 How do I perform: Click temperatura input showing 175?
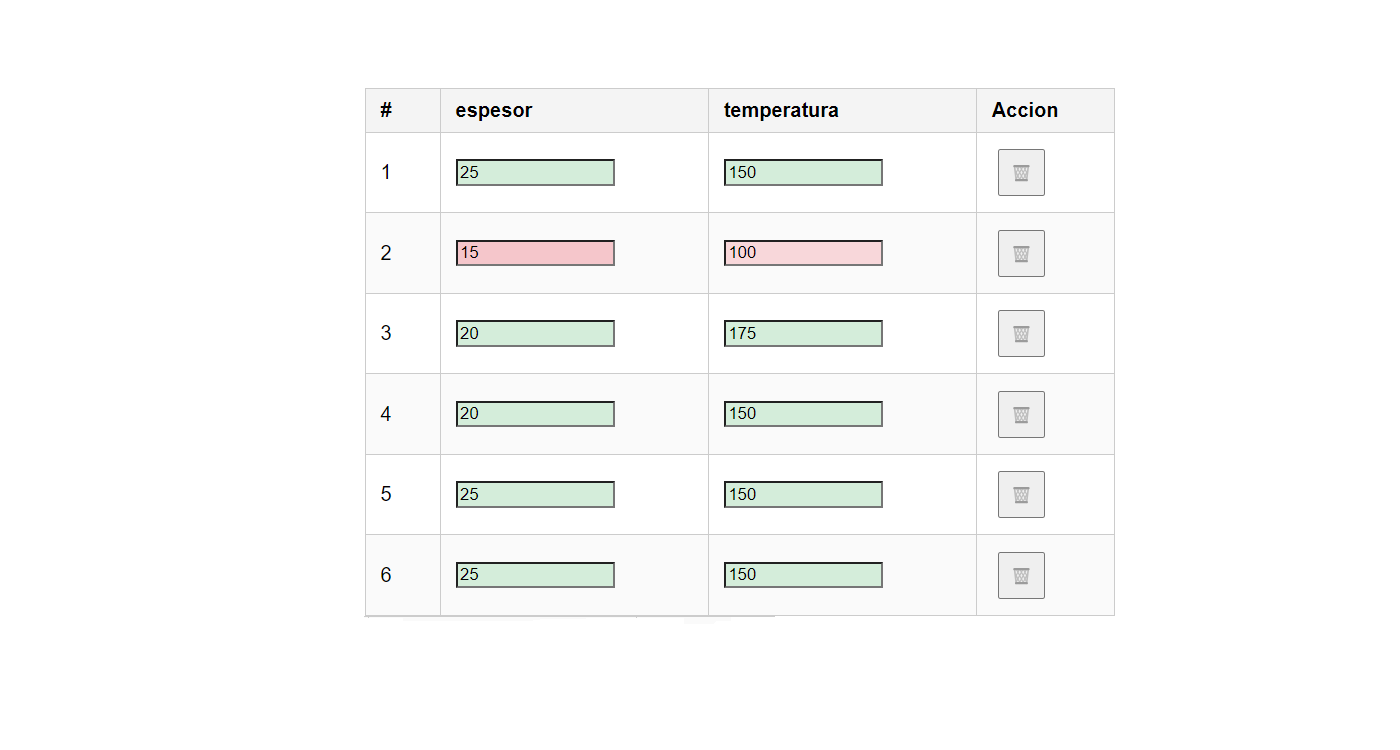803,334
